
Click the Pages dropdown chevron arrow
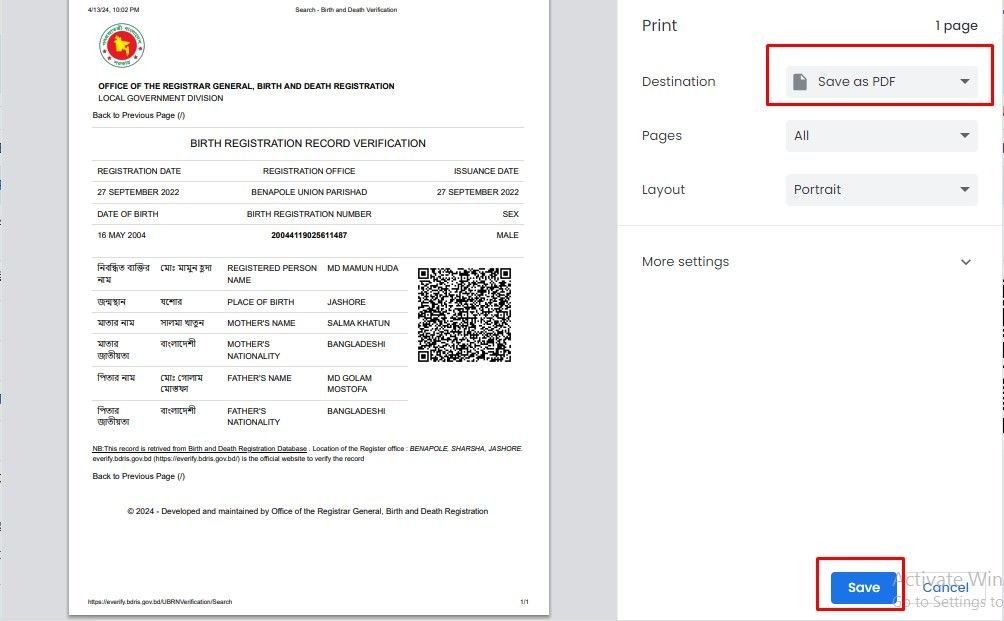pyautogui.click(x=964, y=135)
